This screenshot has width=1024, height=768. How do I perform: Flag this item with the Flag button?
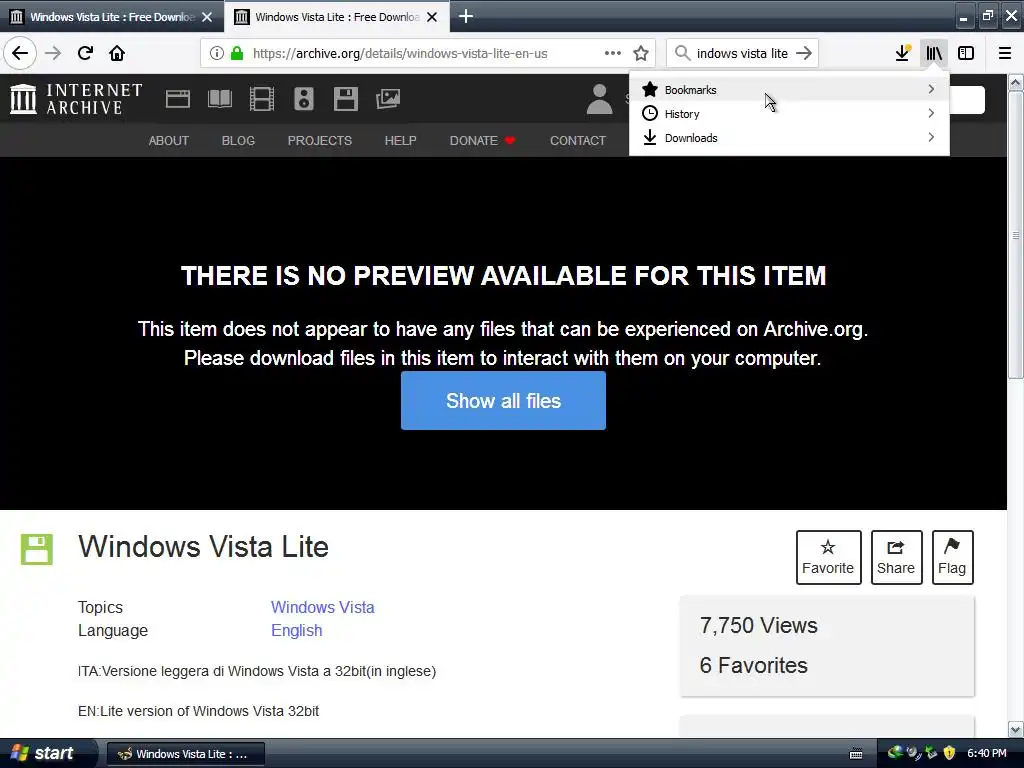[x=952, y=557]
